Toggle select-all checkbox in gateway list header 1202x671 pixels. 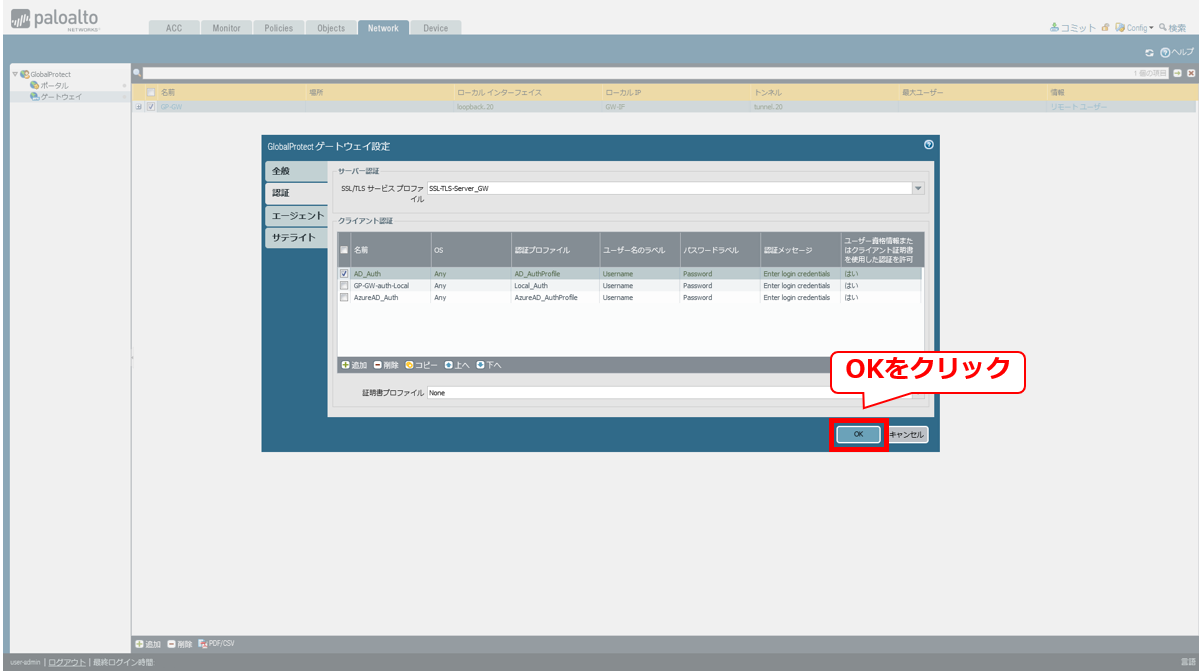tap(151, 92)
